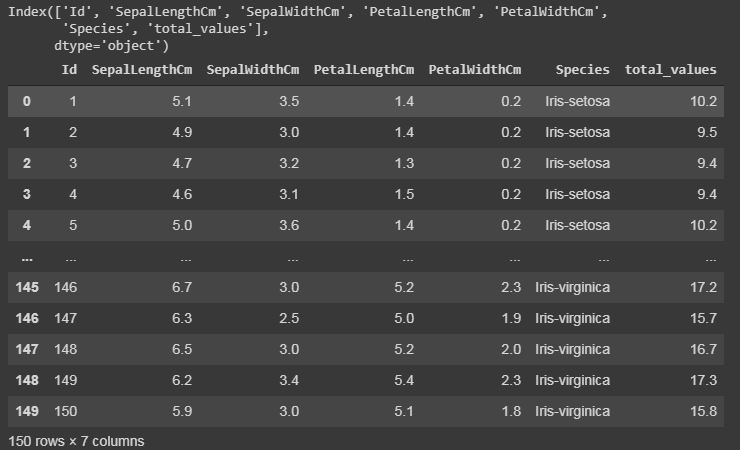Click the PetalLengthCm column header

pos(364,70)
